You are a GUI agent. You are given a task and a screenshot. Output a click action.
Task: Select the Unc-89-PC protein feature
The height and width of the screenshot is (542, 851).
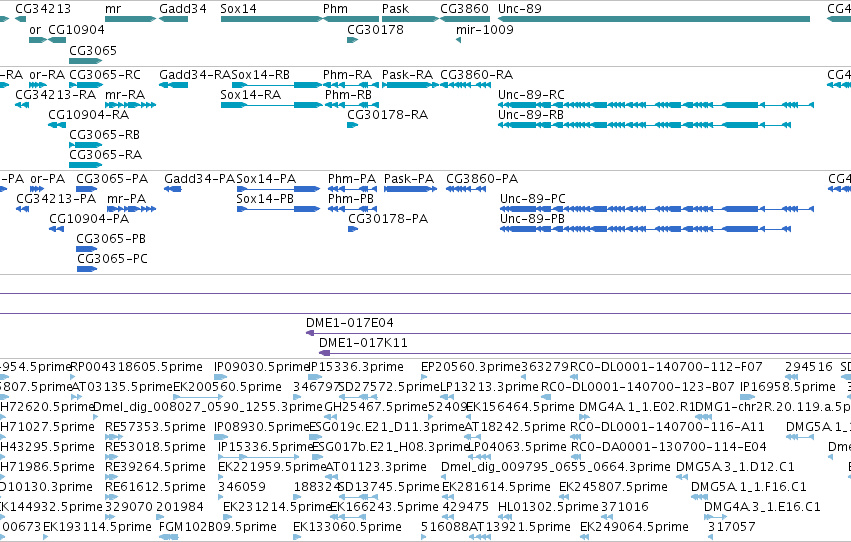[657, 209]
